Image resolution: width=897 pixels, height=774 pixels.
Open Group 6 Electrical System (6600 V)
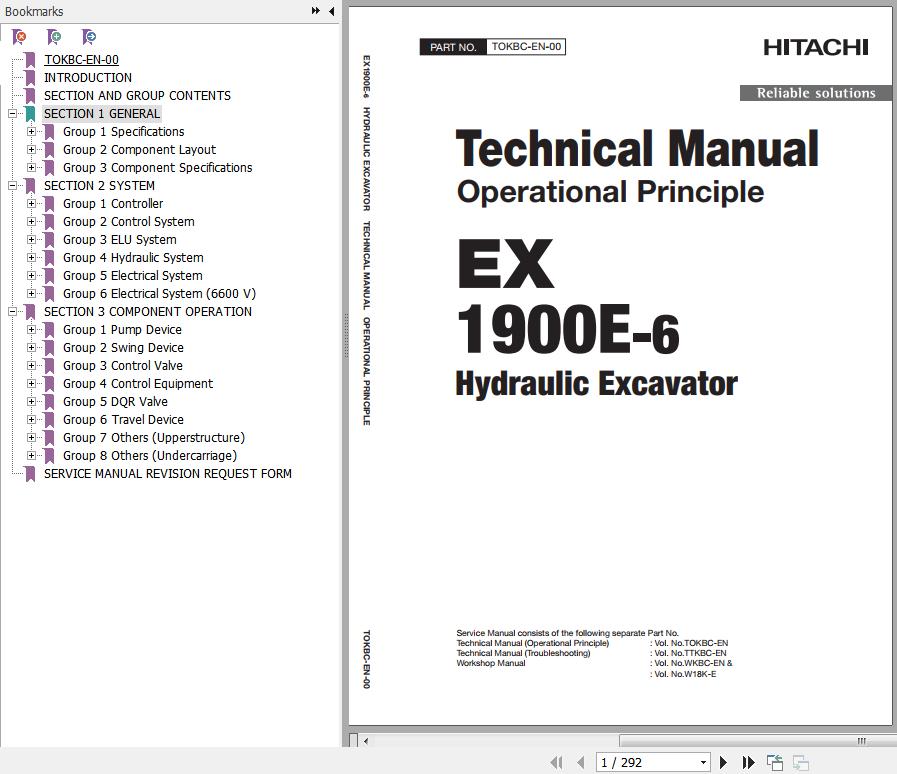click(159, 294)
